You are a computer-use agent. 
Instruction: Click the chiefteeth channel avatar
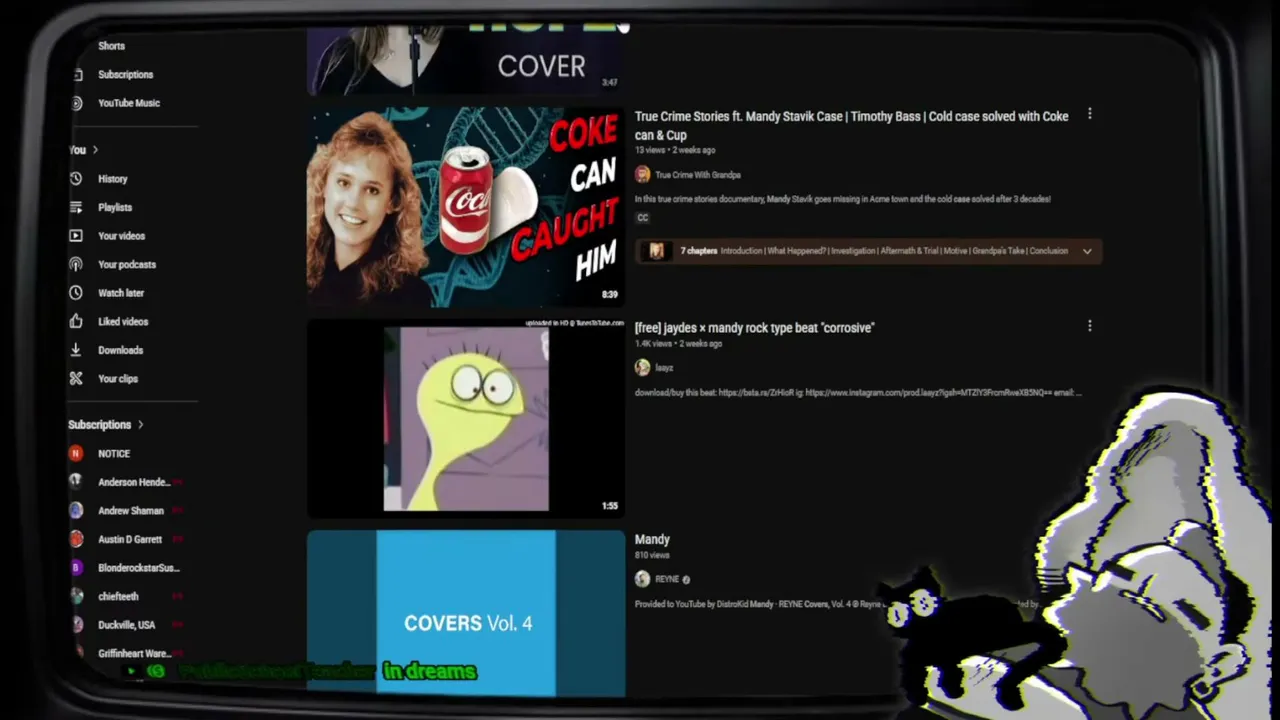pyautogui.click(x=76, y=596)
